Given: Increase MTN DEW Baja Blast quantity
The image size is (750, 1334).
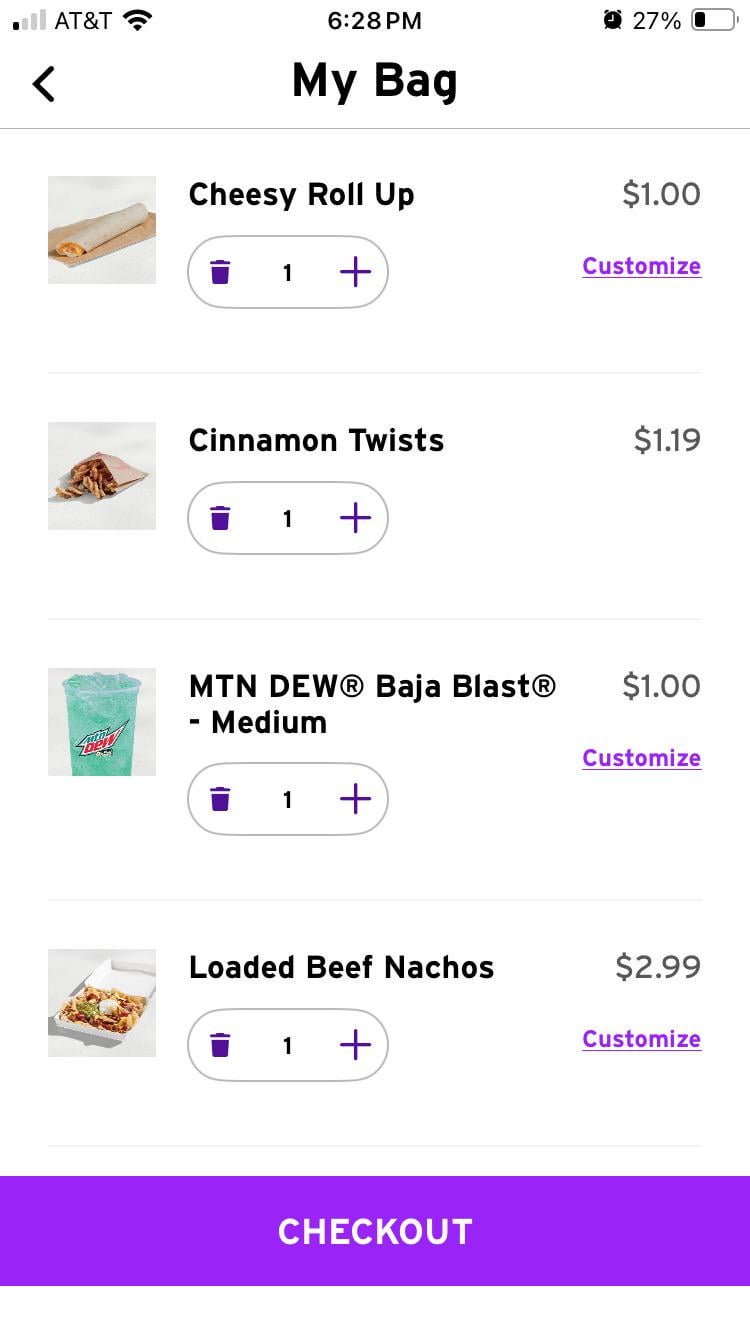Looking at the screenshot, I should (x=355, y=799).
